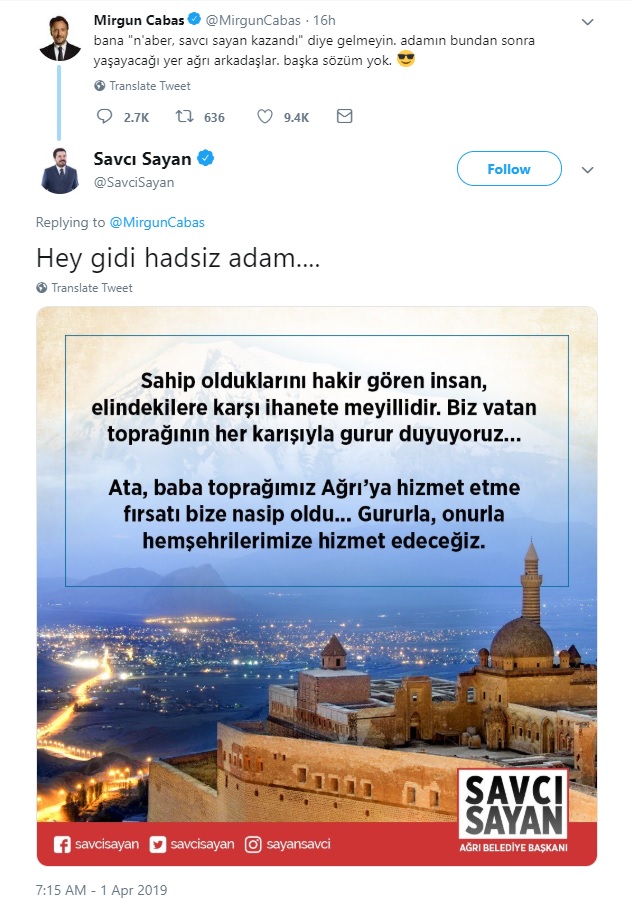
Task: Expand options chevron next to Follow button
Action: [x=587, y=170]
